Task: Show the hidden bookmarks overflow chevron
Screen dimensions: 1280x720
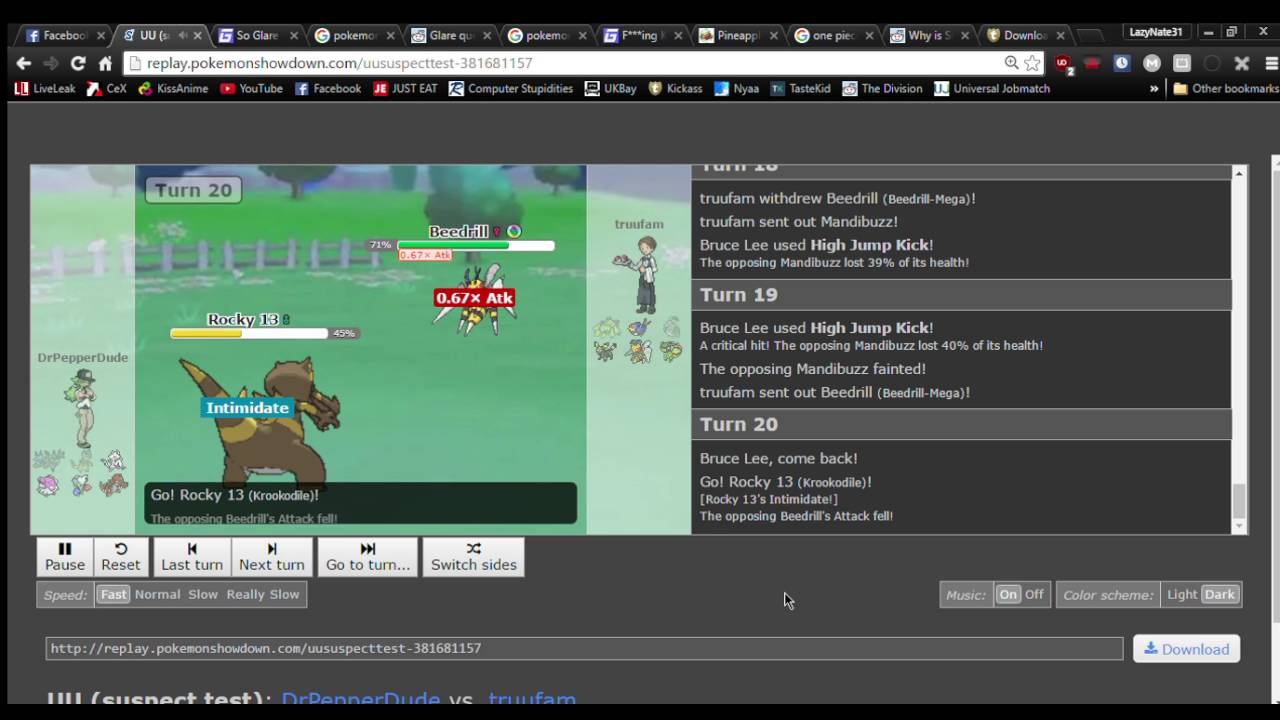Action: pyautogui.click(x=1154, y=89)
